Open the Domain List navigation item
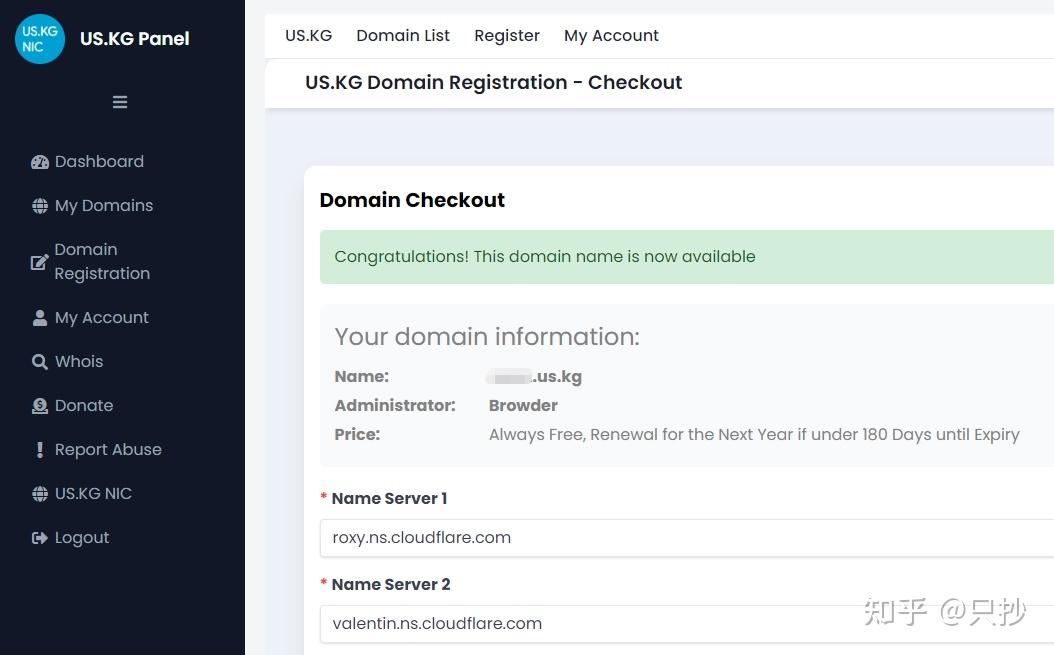 tap(403, 35)
